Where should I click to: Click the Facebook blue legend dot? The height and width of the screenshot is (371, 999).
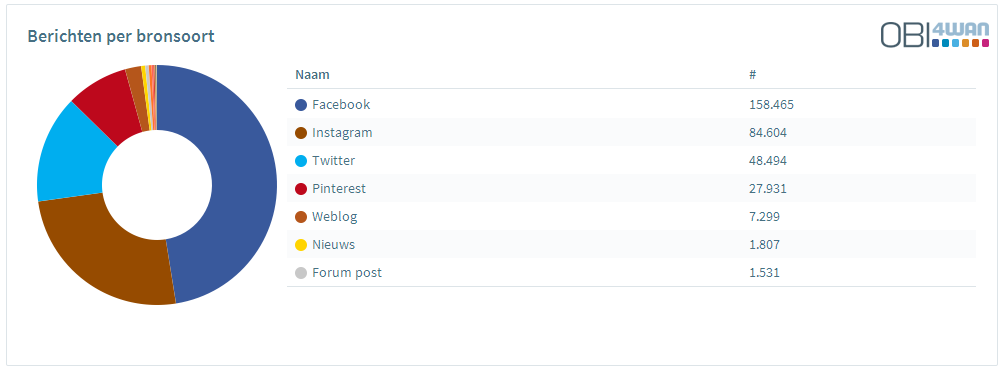coord(301,105)
